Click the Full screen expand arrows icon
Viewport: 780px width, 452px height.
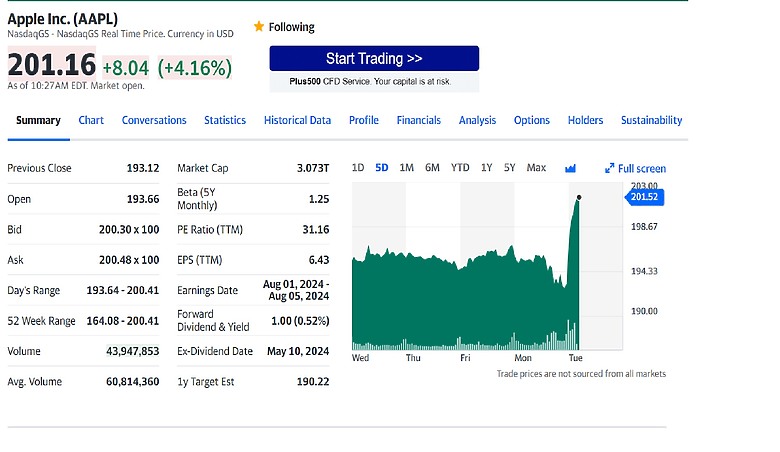609,169
